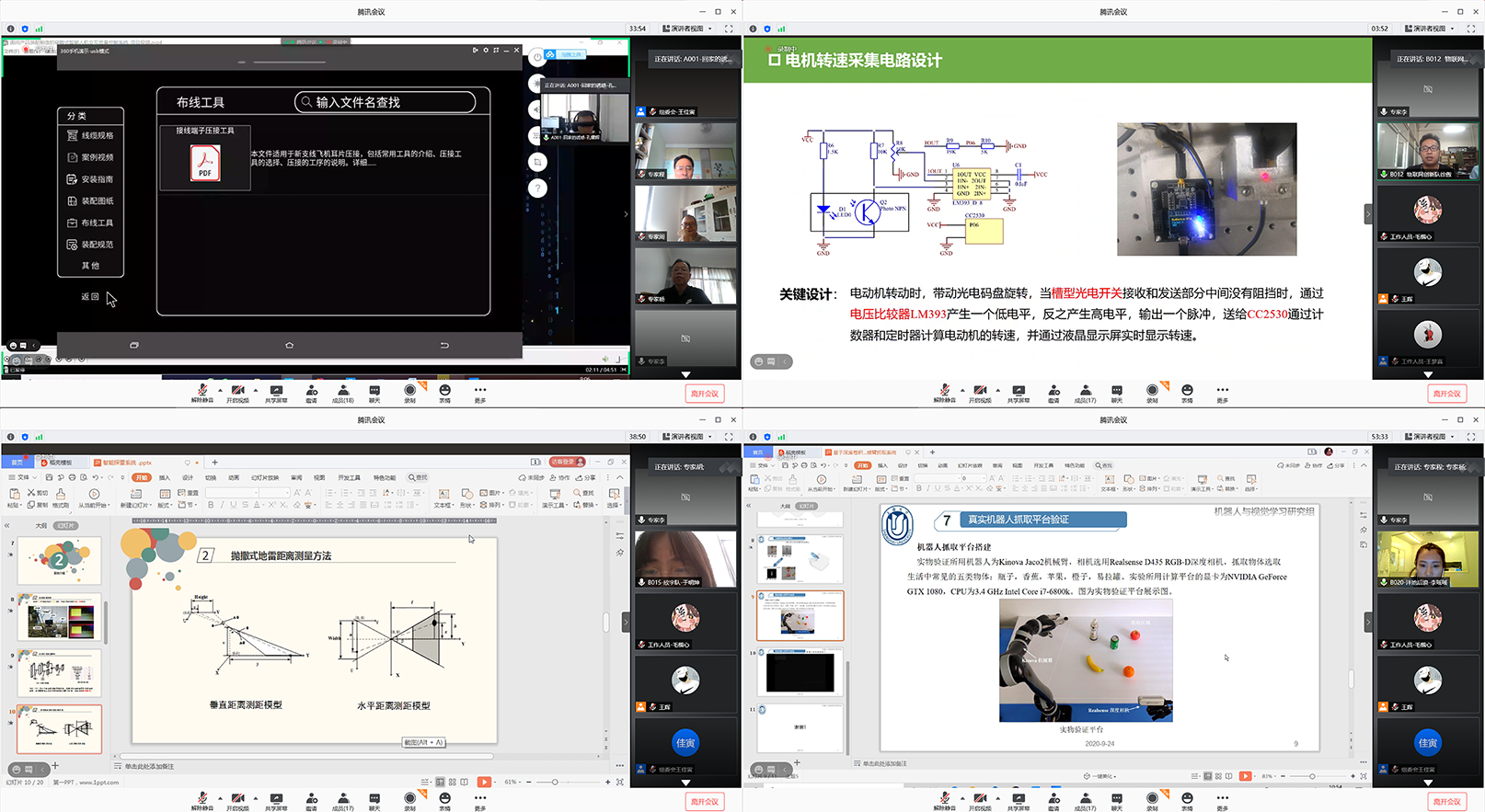Expand video list arrow below 专家杨 tile
This screenshot has width=1485, height=812.
coord(685,374)
